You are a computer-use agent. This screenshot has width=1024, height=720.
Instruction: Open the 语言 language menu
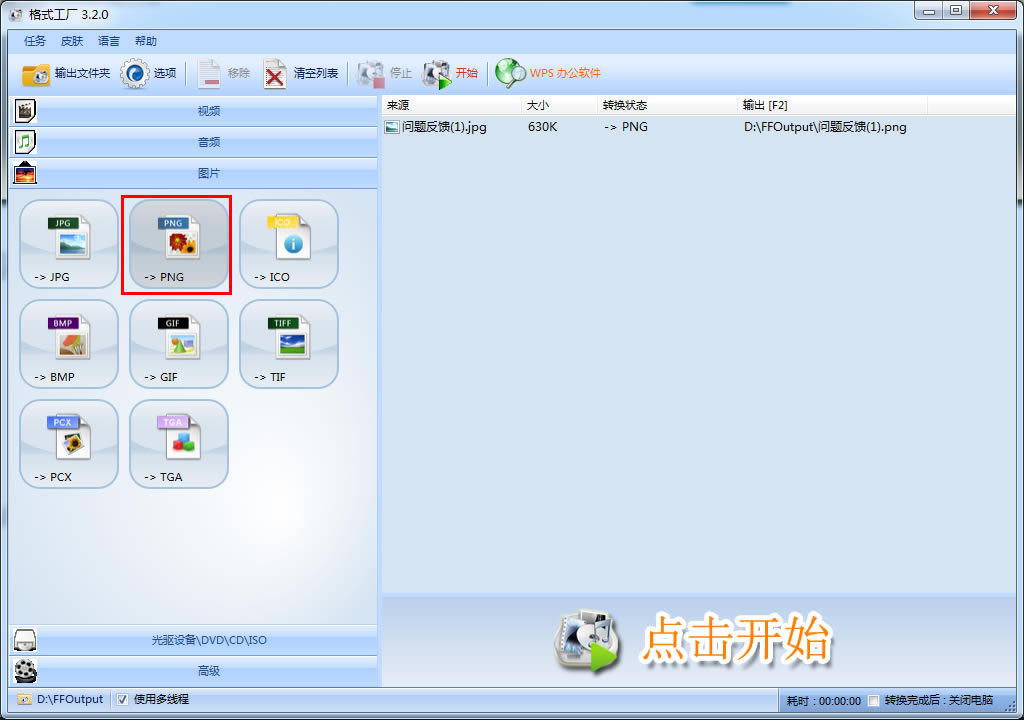[x=108, y=41]
